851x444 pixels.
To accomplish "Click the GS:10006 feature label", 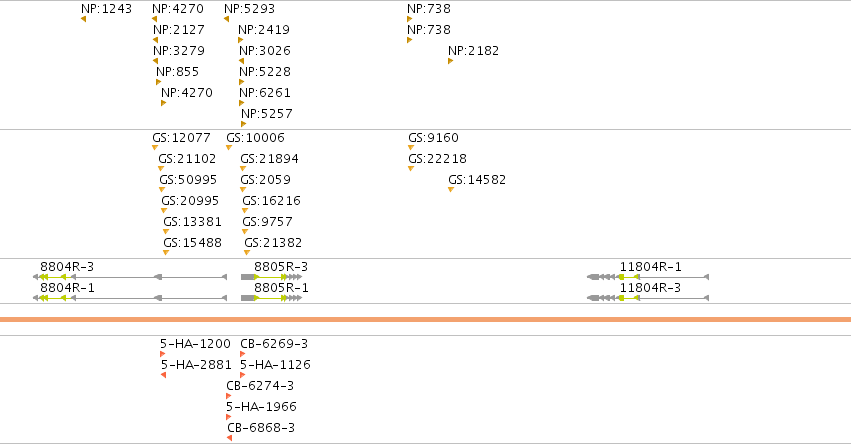I will pos(256,138).
